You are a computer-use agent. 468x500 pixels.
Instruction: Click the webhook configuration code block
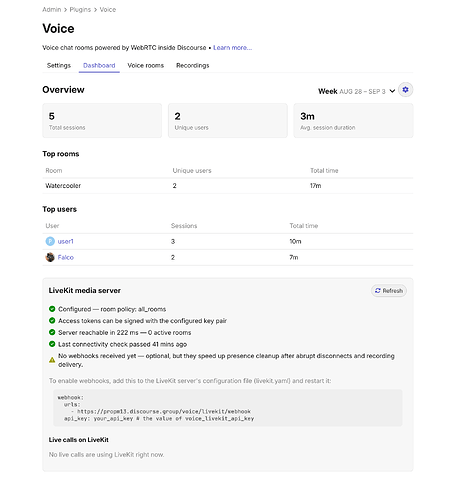(x=228, y=408)
